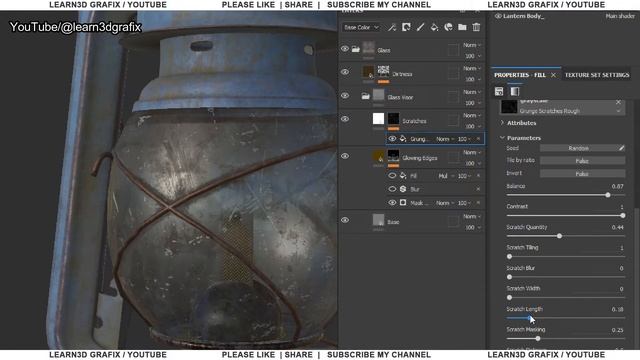
Task: Click the smart material icon in layers toolbar
Action: pyautogui.click(x=448, y=27)
